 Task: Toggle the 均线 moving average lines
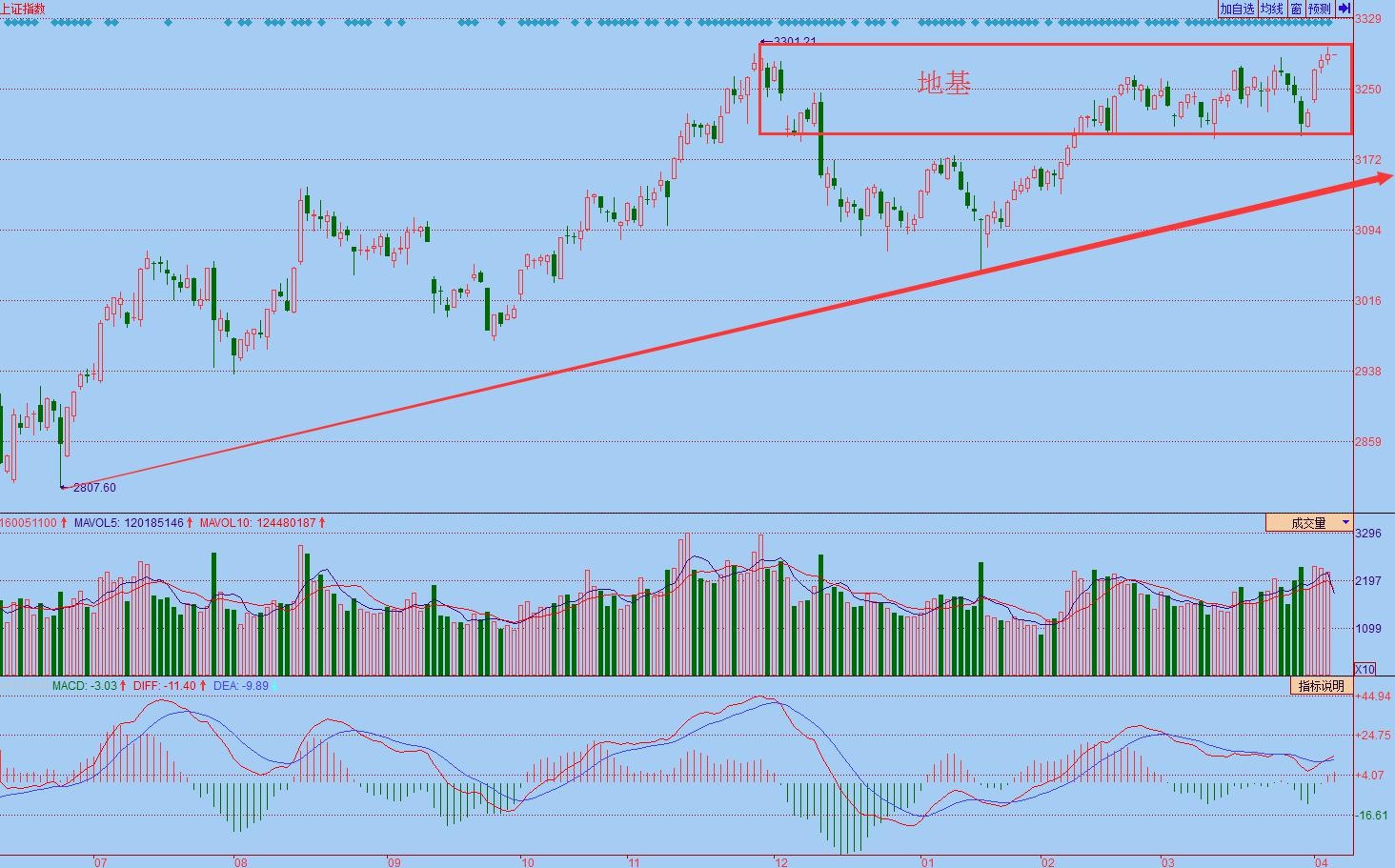pos(1272,9)
